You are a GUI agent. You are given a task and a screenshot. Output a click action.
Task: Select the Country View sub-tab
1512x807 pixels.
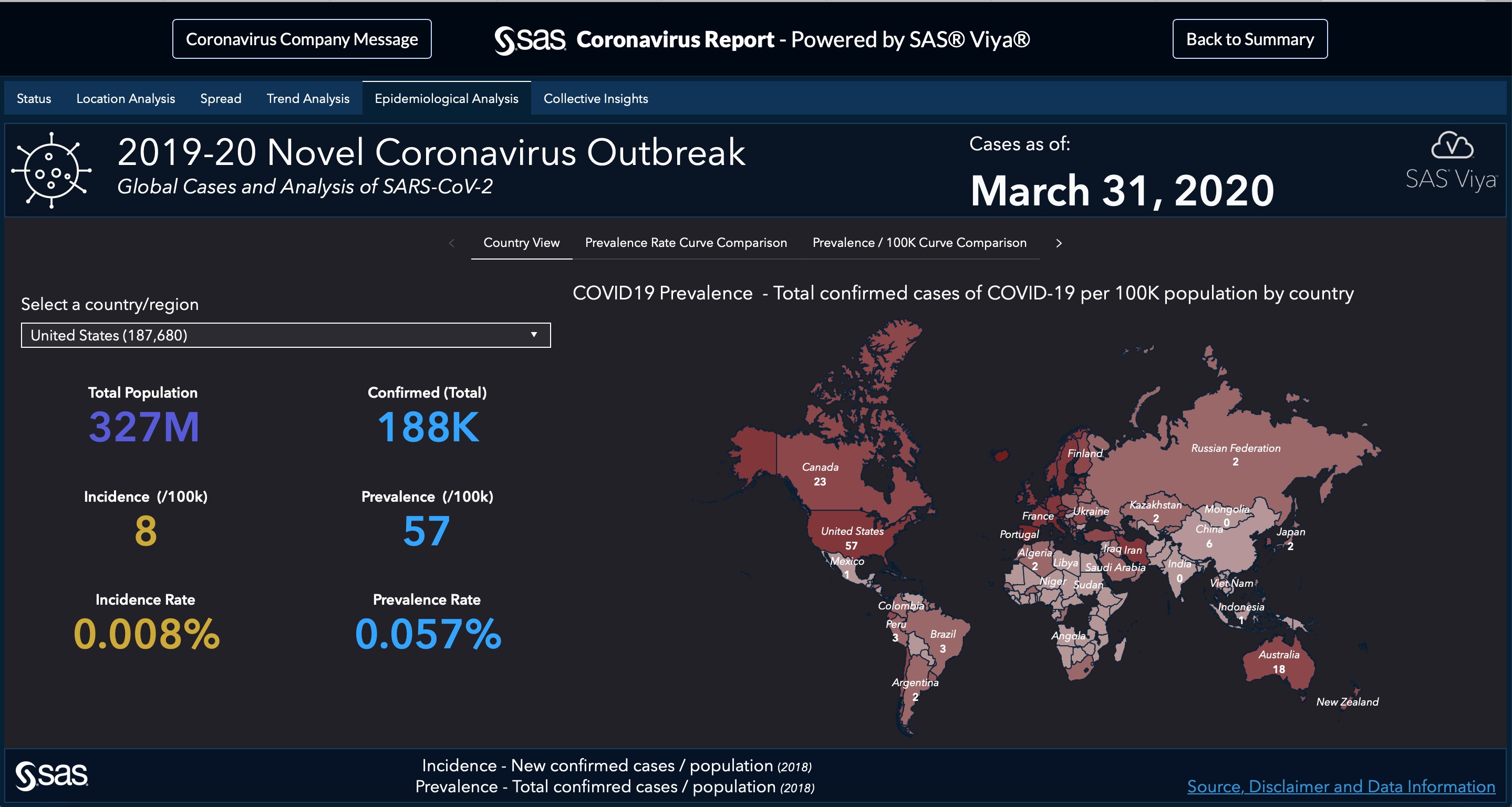tap(521, 242)
